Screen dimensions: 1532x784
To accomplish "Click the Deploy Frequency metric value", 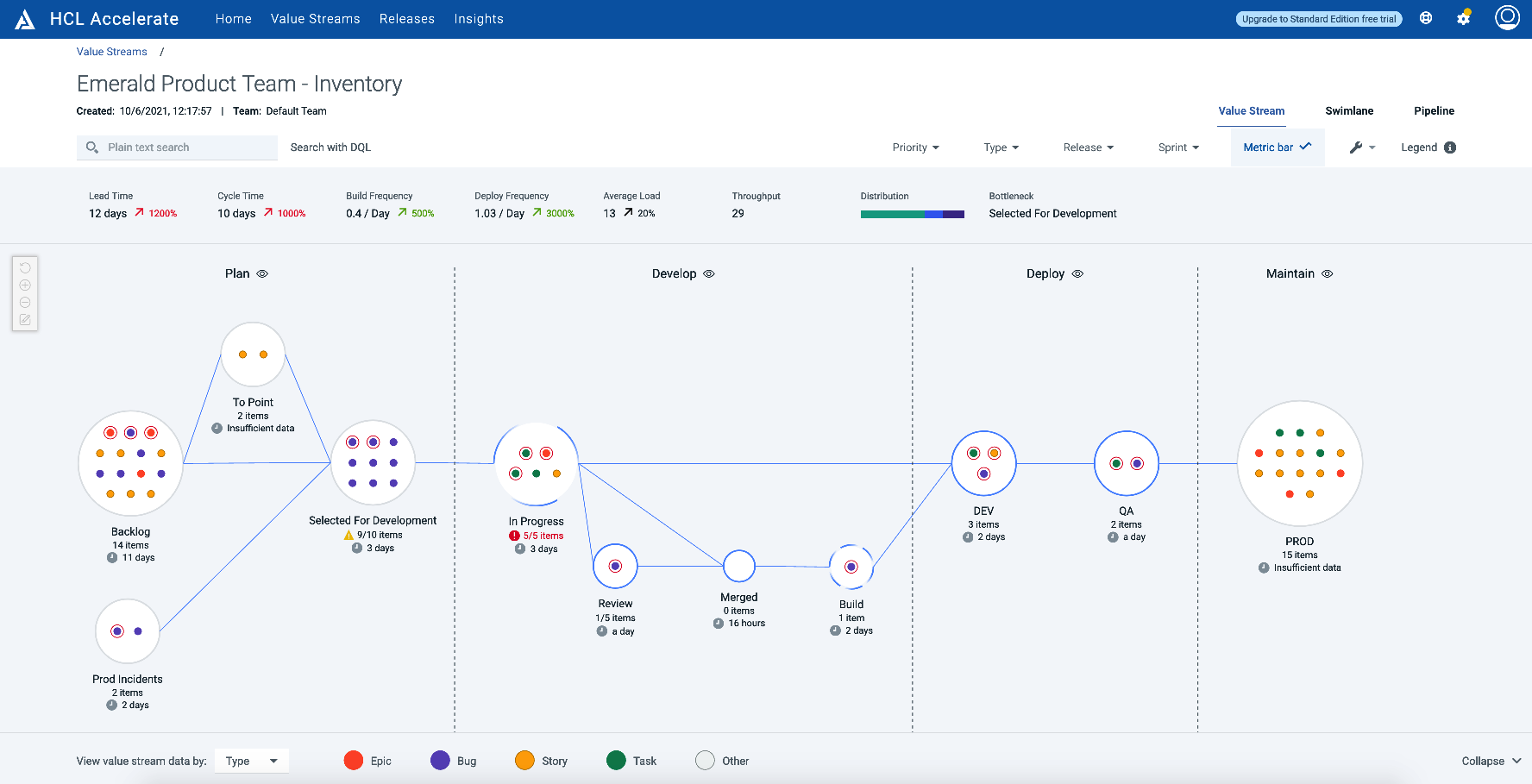I will [499, 214].
